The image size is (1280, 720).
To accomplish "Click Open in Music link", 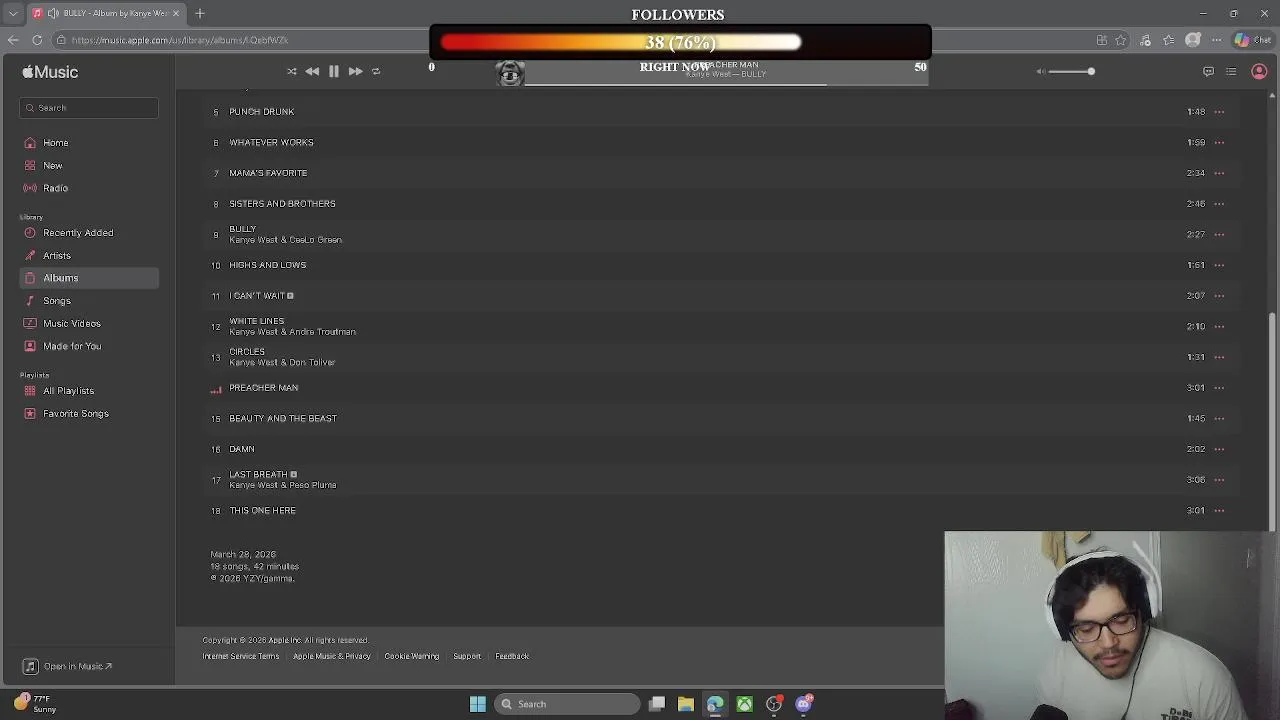I will (x=68, y=666).
